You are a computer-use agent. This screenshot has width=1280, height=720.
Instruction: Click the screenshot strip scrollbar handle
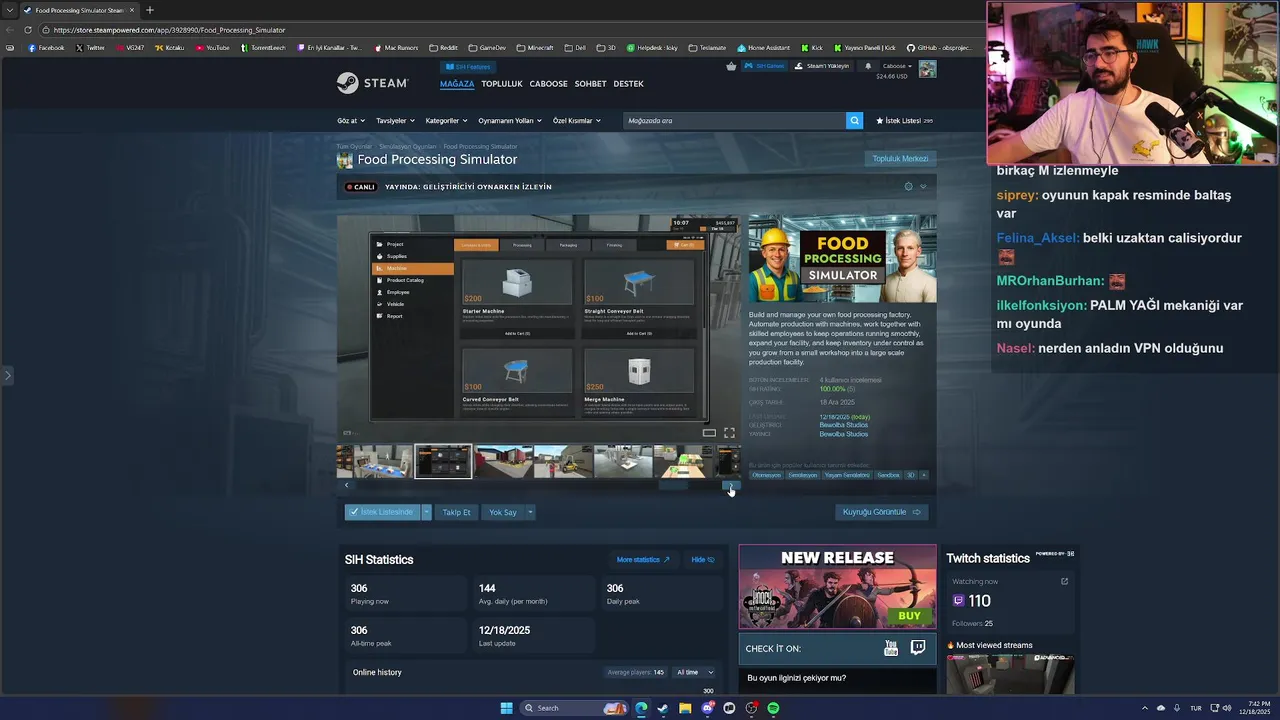click(x=672, y=485)
